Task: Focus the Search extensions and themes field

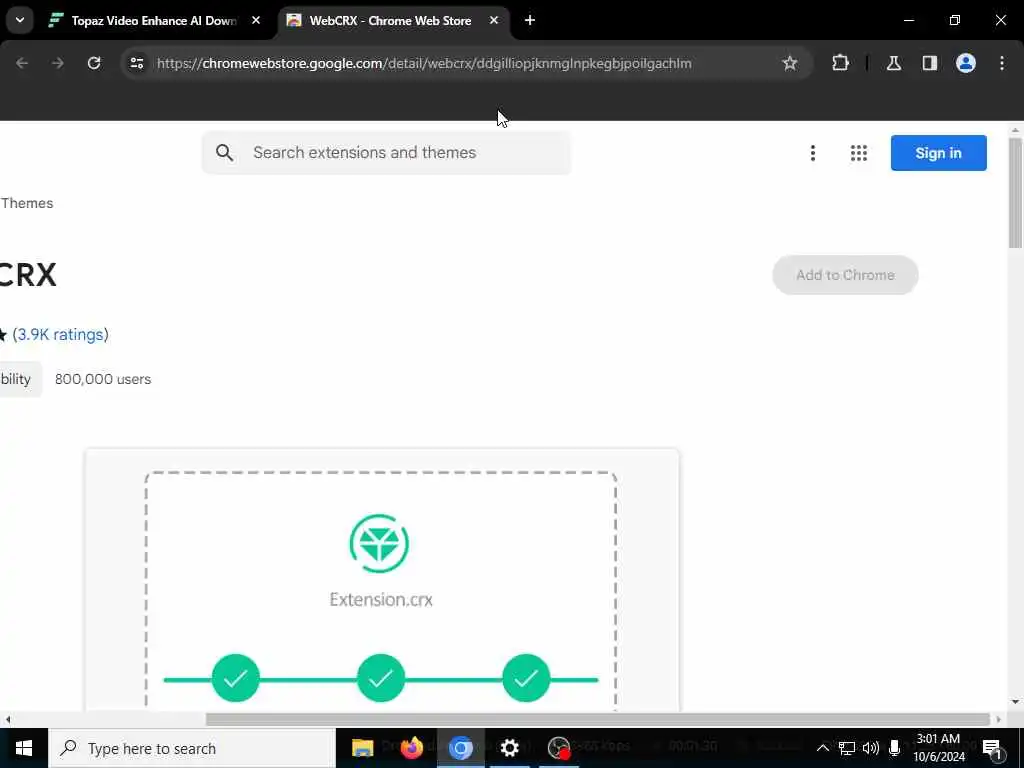Action: coord(387,153)
